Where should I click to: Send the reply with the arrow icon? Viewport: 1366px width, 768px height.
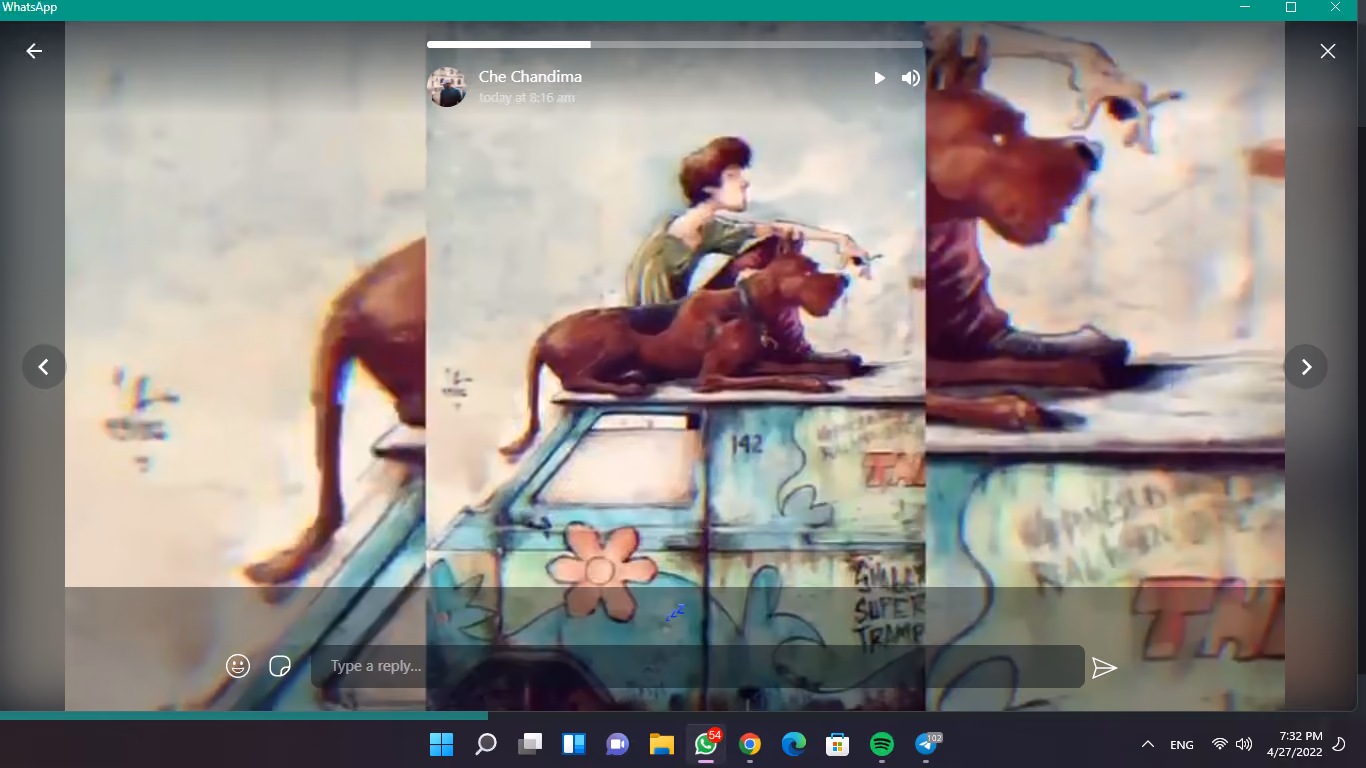1104,667
